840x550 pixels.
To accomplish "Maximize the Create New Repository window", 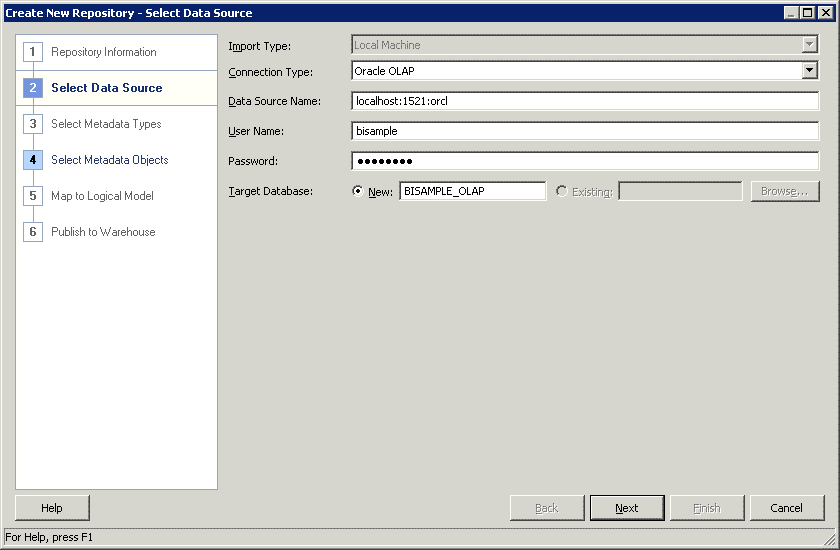I will [807, 12].
